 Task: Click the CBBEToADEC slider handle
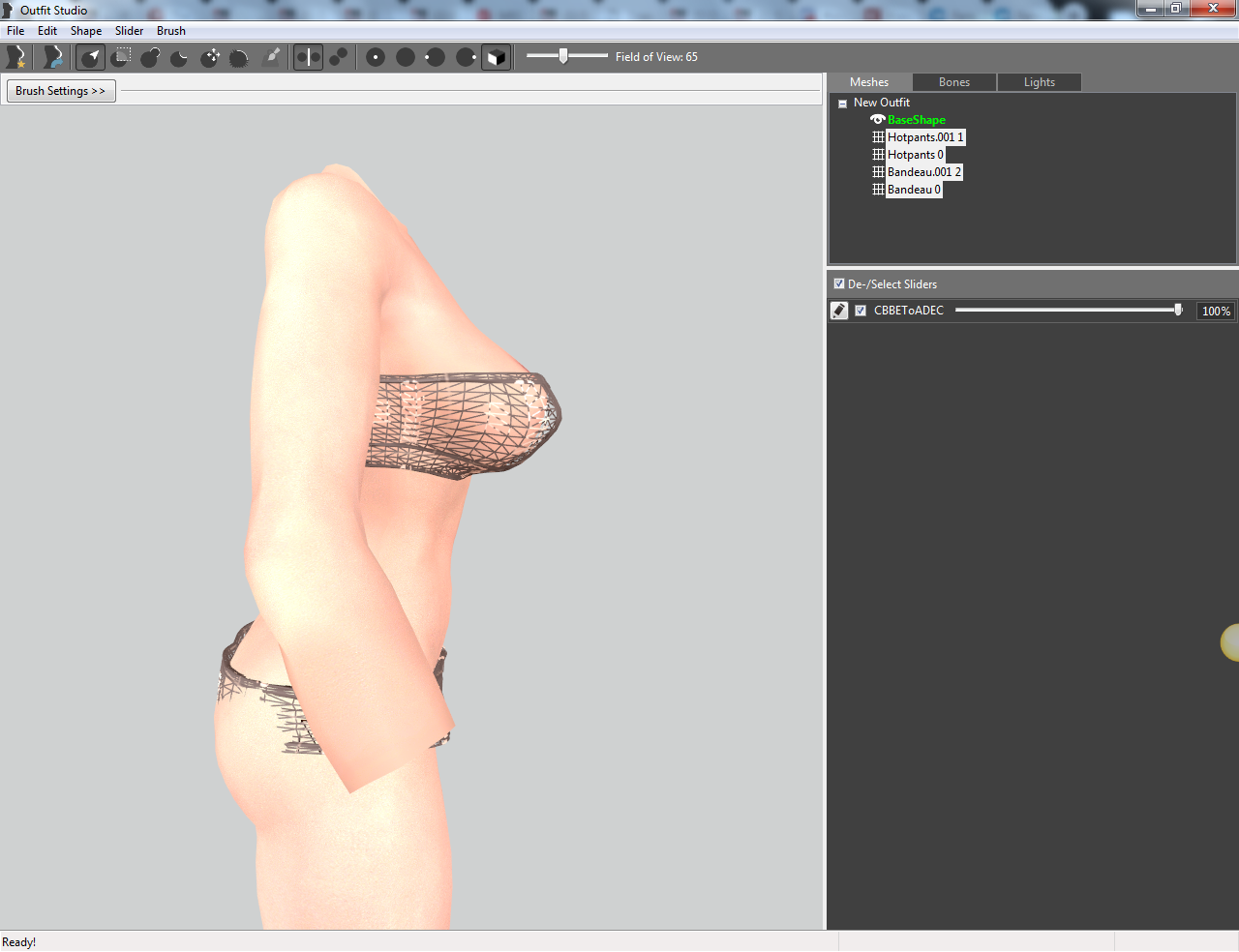pos(1178,310)
